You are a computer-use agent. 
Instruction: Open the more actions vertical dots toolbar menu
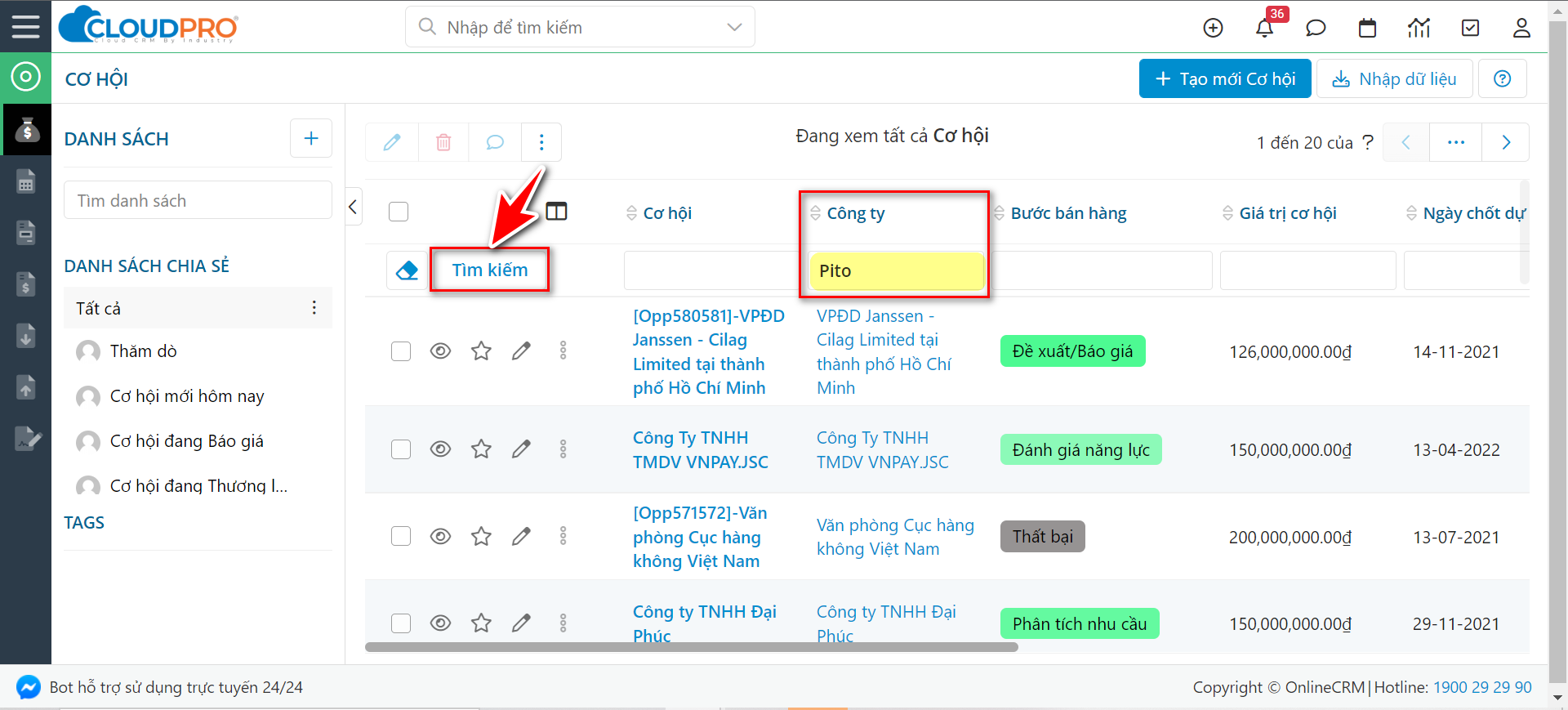pyautogui.click(x=541, y=142)
